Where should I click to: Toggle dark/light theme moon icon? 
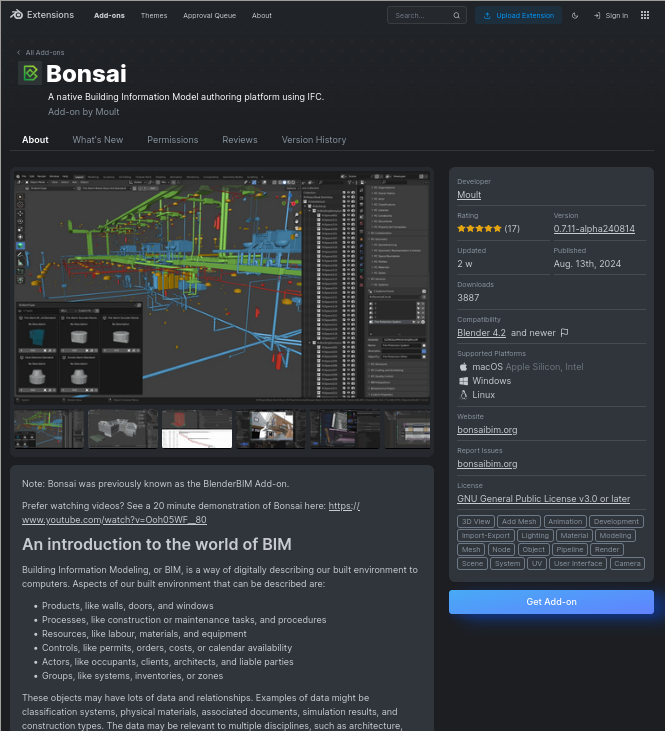click(x=575, y=15)
